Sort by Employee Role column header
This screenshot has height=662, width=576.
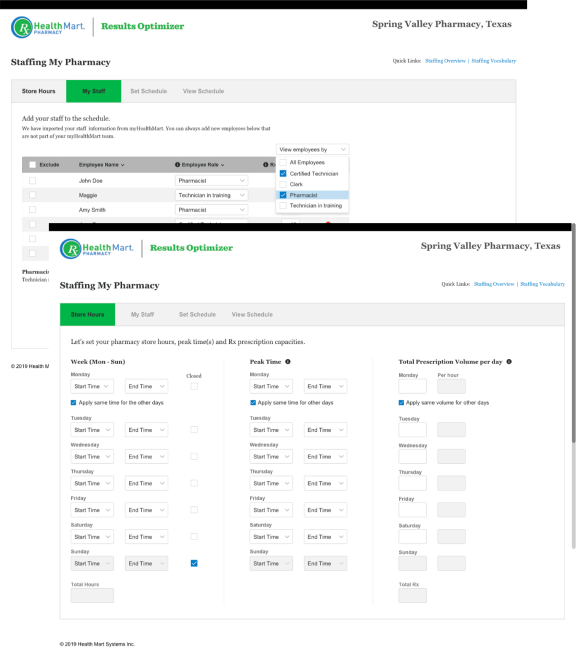(x=203, y=165)
